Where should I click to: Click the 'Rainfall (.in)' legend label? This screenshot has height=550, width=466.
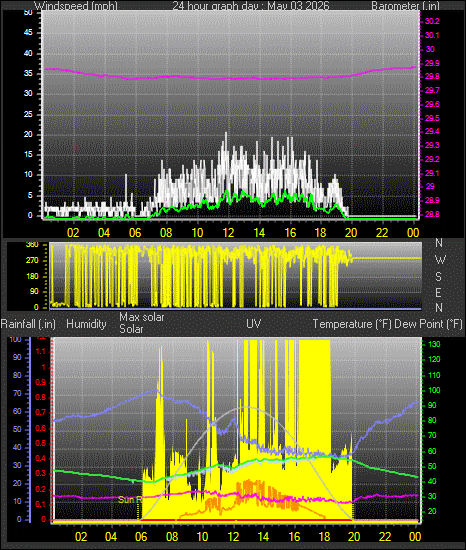(x=28, y=324)
